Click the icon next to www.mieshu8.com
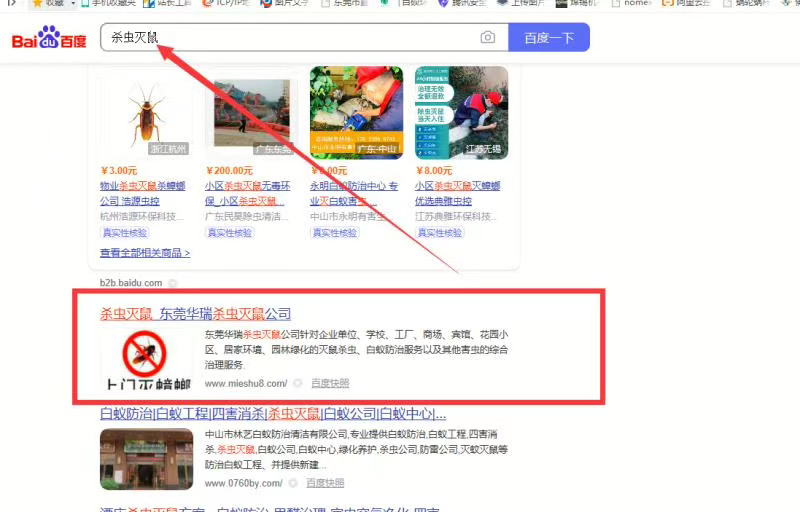 point(298,383)
